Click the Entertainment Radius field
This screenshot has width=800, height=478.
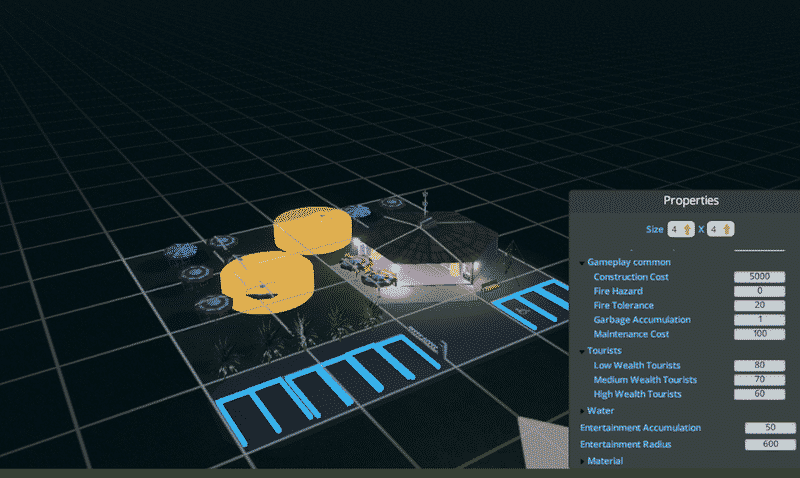(x=770, y=444)
